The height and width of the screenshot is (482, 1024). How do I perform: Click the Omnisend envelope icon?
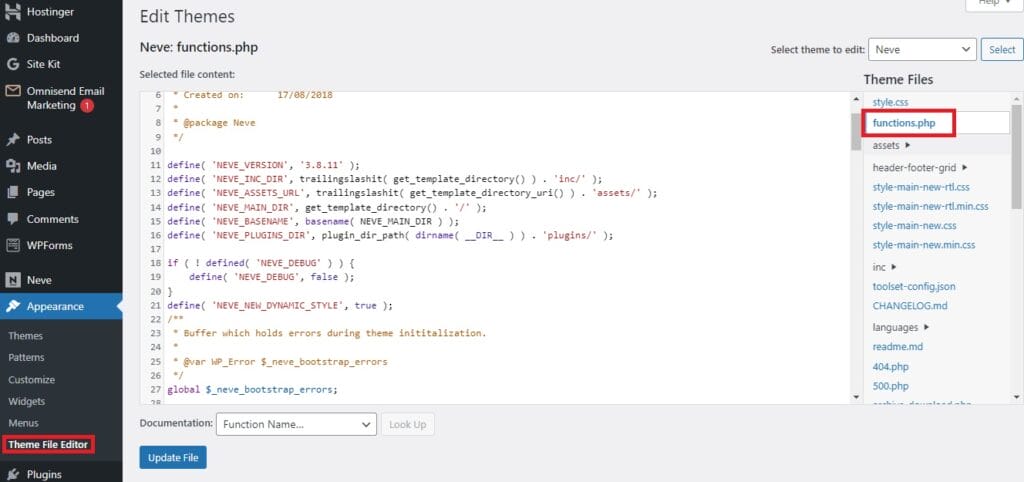tap(12, 91)
